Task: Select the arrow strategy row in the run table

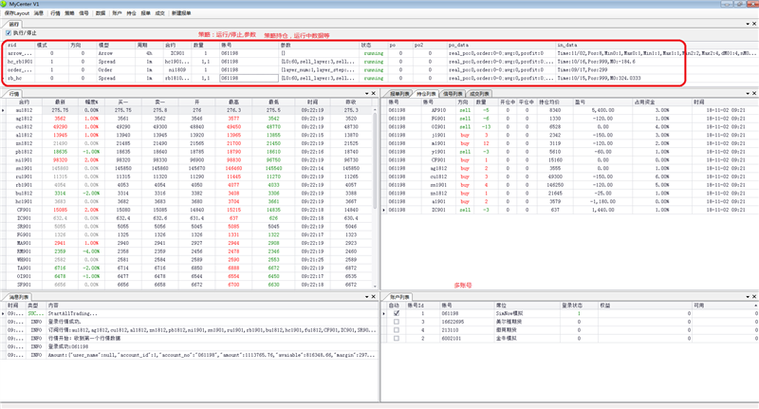Action: point(20,53)
